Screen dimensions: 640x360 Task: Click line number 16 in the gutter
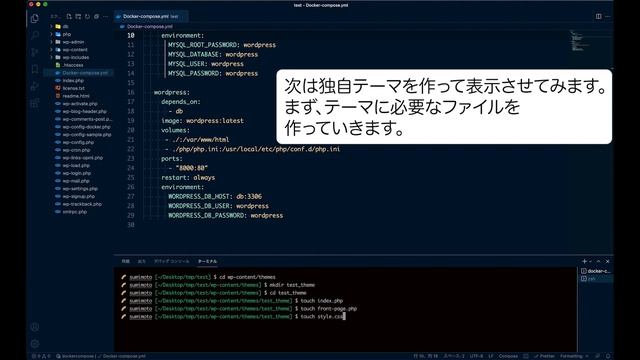pyautogui.click(x=131, y=92)
